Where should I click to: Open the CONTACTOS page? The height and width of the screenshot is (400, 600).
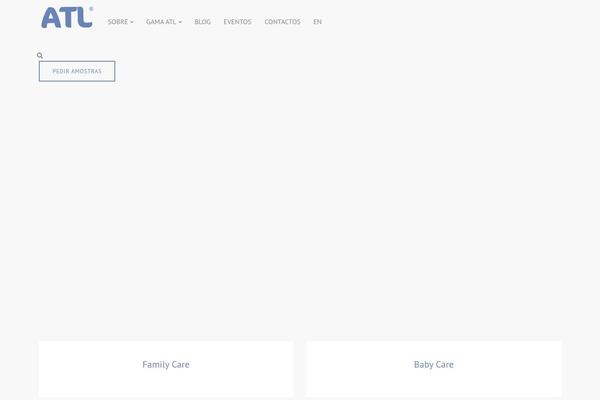[282, 22]
